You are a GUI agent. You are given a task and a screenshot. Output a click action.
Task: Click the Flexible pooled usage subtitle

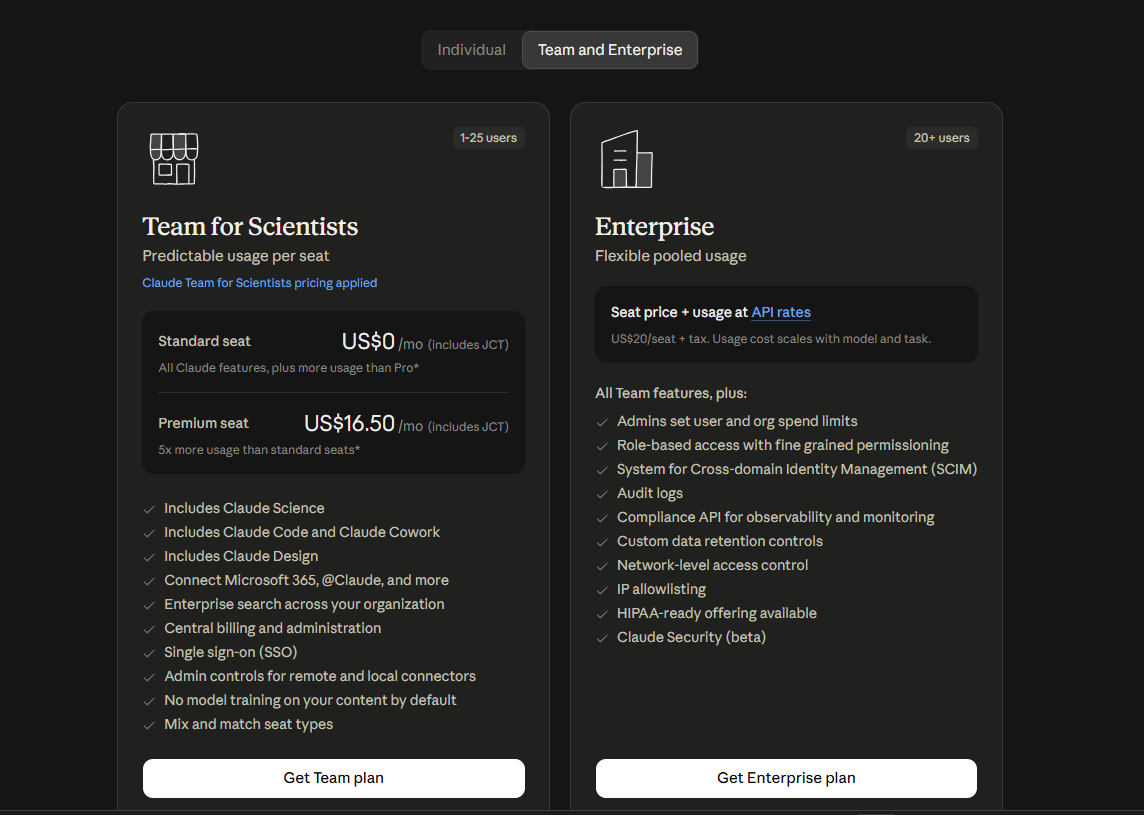[670, 256]
